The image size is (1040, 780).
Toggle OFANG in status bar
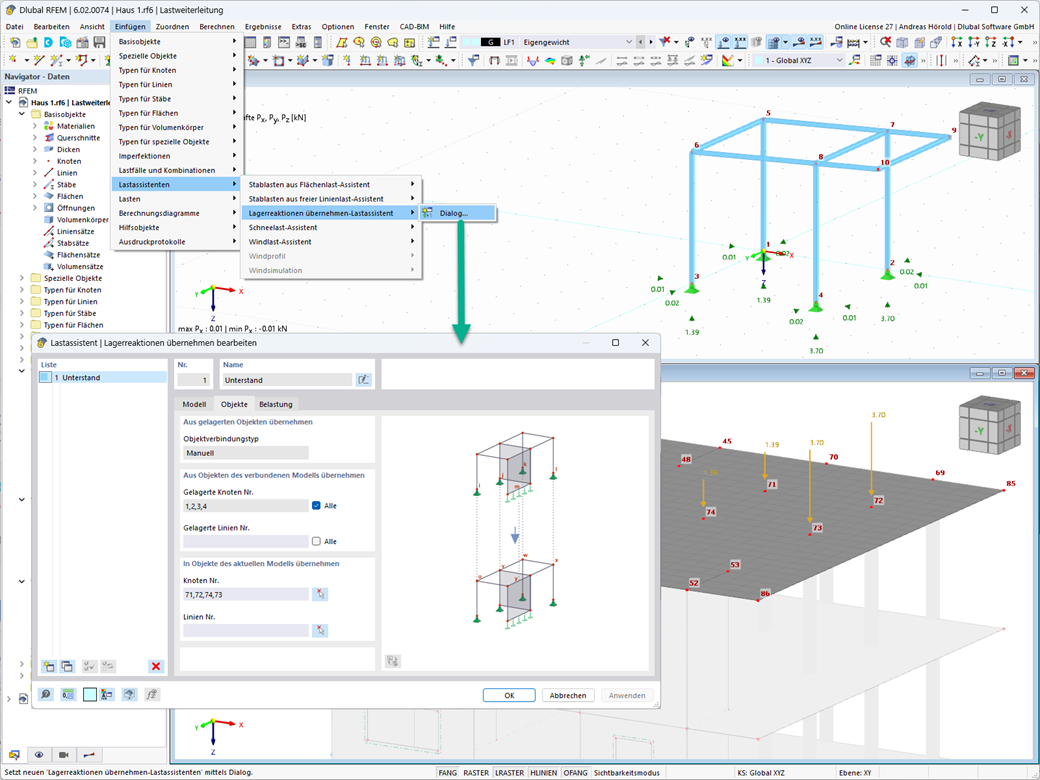coord(575,773)
